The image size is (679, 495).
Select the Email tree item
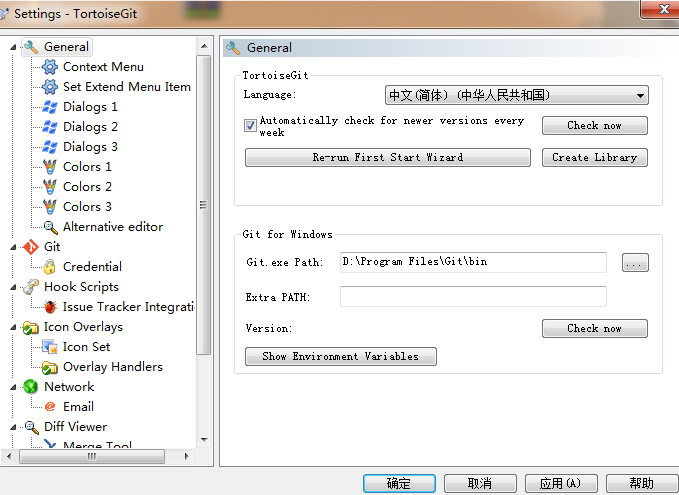[x=78, y=407]
